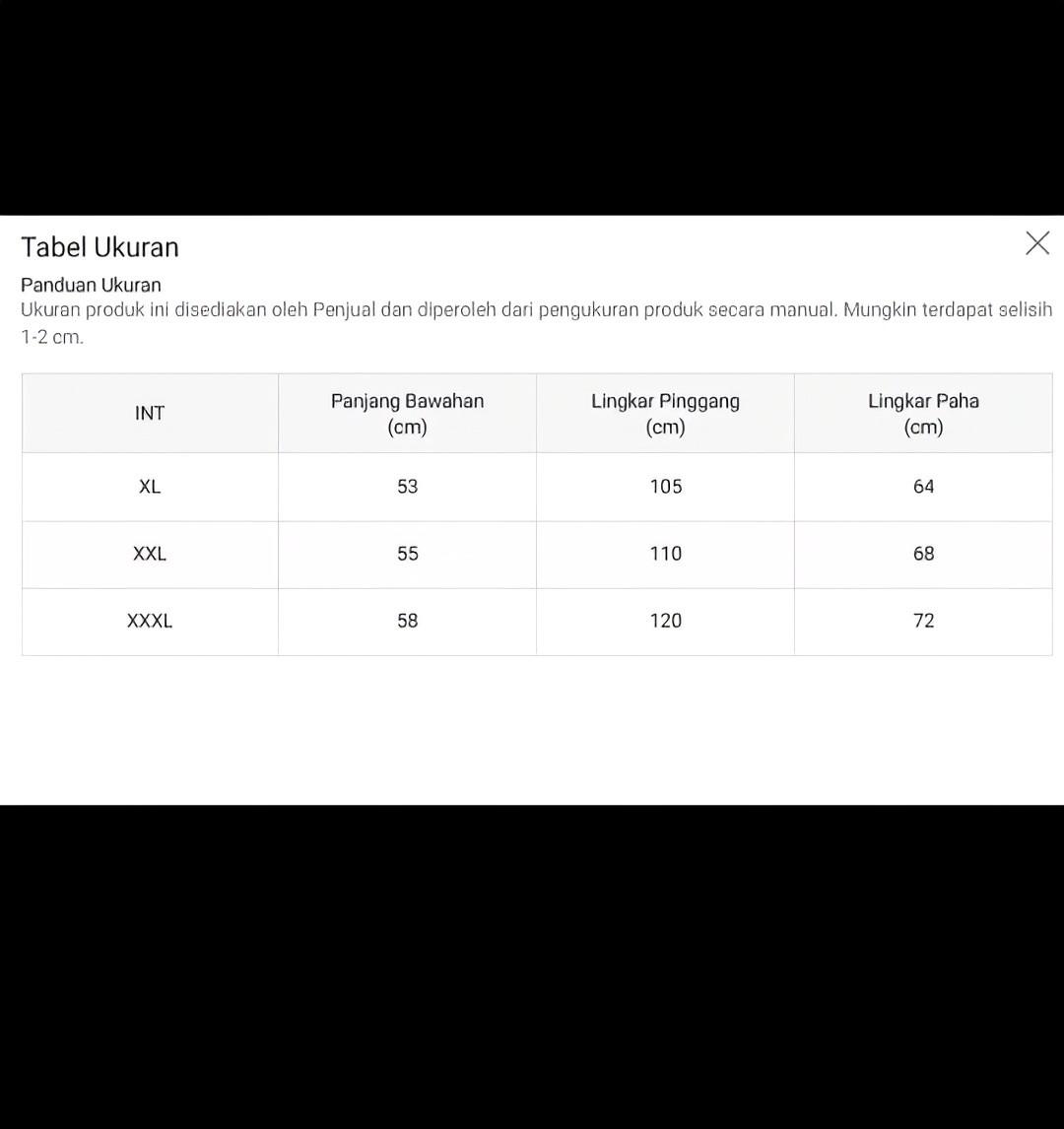Select the INT column header

[x=150, y=414]
